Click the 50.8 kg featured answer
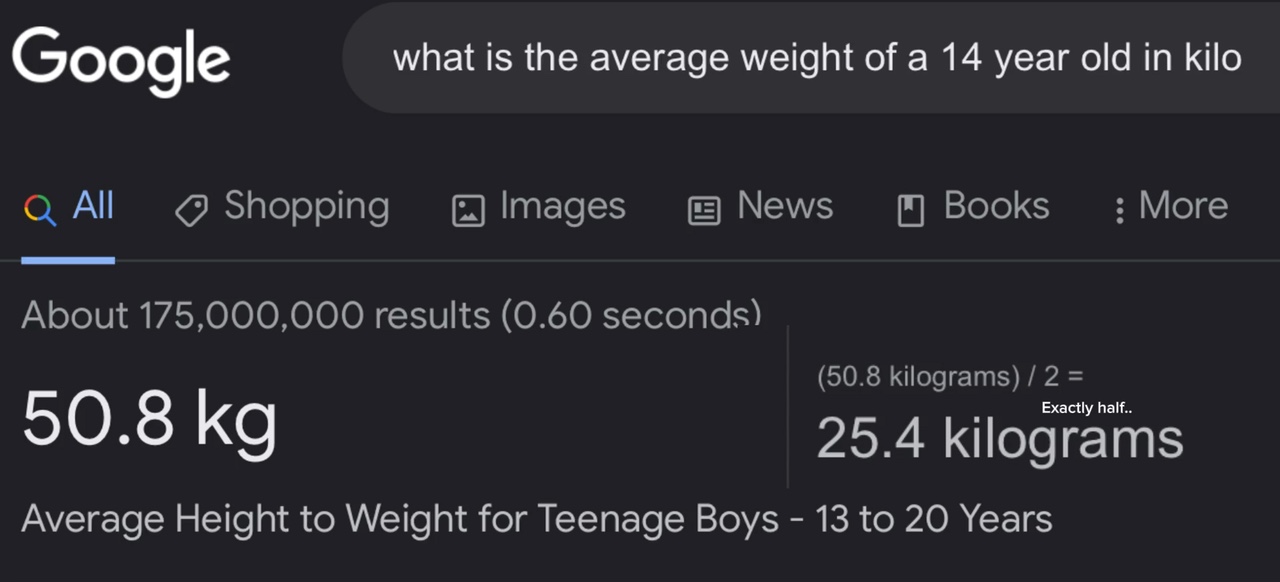Viewport: 1280px width, 582px height. point(148,417)
